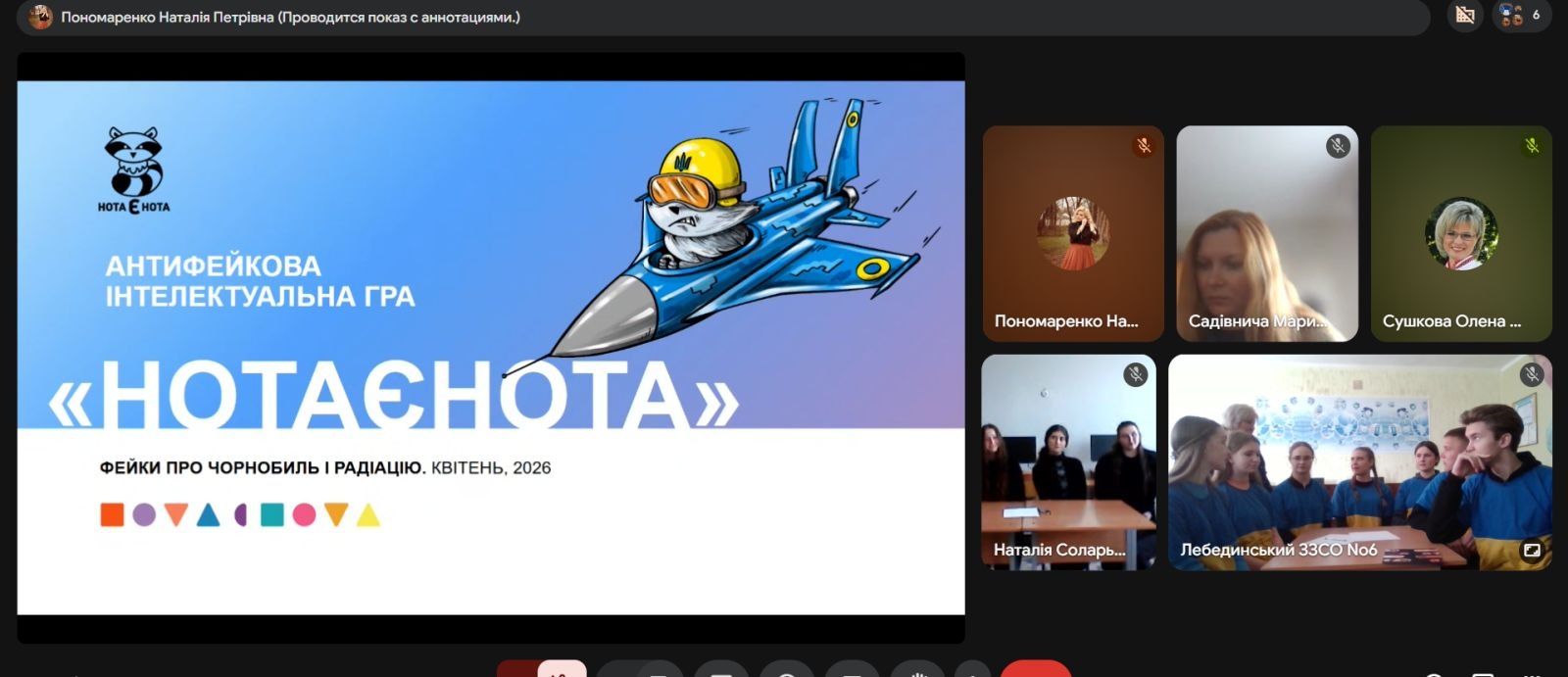Click the shared «НОТАЄНОТА» presentation slide title

pyautogui.click(x=392, y=397)
